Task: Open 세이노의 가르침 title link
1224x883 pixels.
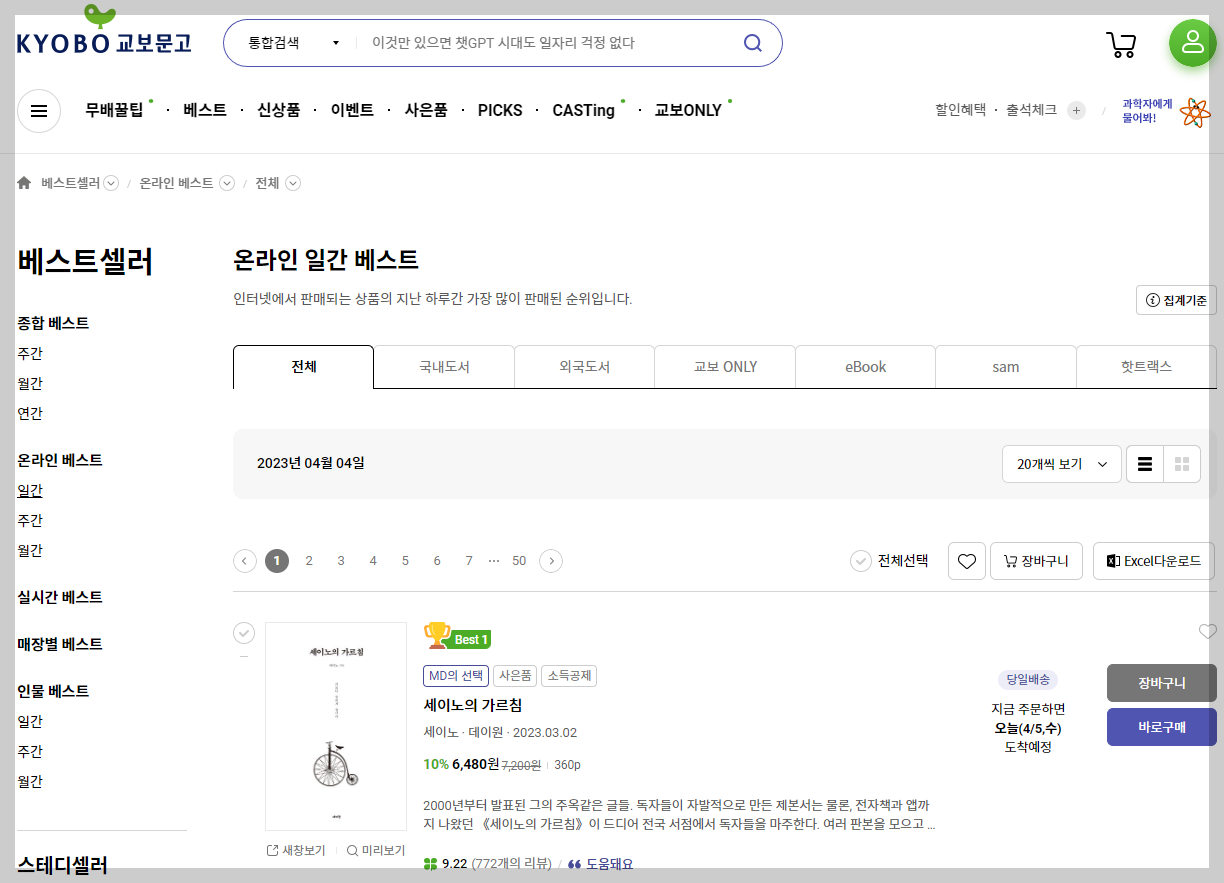Action: [473, 705]
